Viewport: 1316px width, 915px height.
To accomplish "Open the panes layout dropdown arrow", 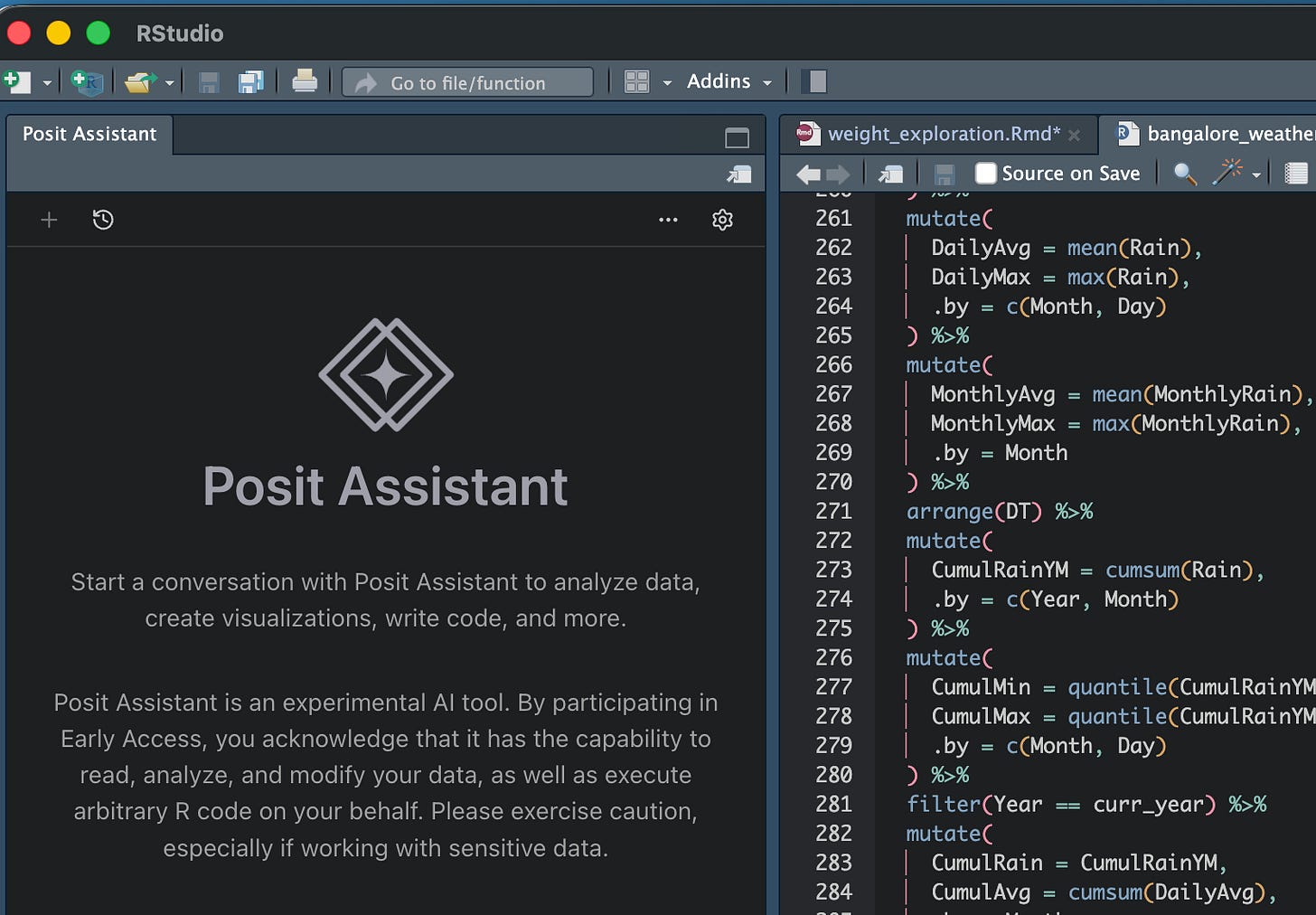I will (667, 83).
